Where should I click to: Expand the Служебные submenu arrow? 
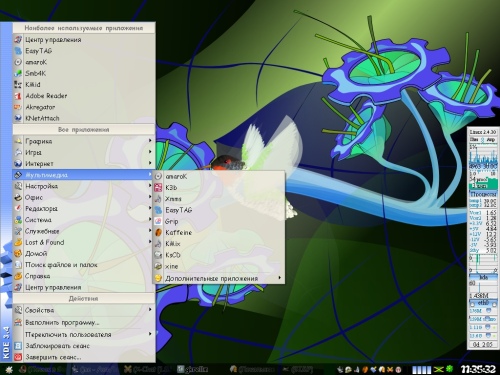point(150,231)
